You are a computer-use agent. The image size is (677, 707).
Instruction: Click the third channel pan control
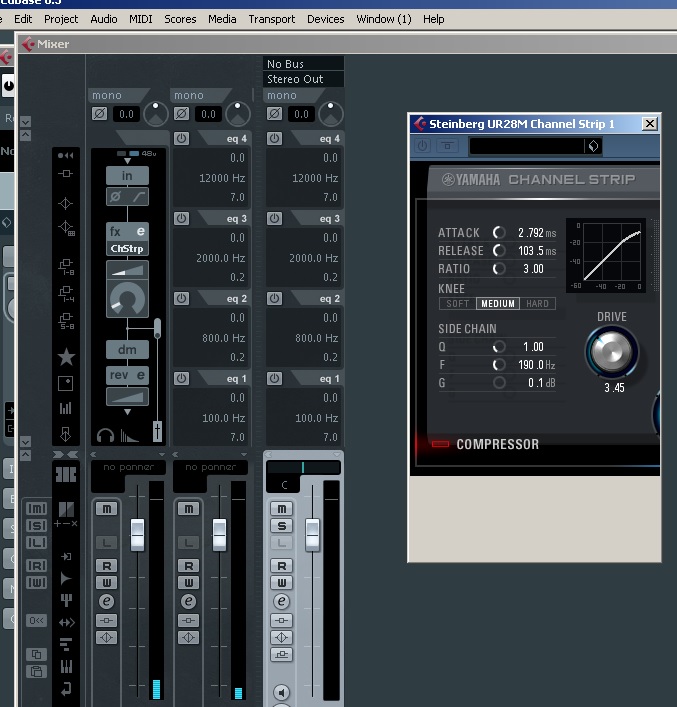point(303,468)
